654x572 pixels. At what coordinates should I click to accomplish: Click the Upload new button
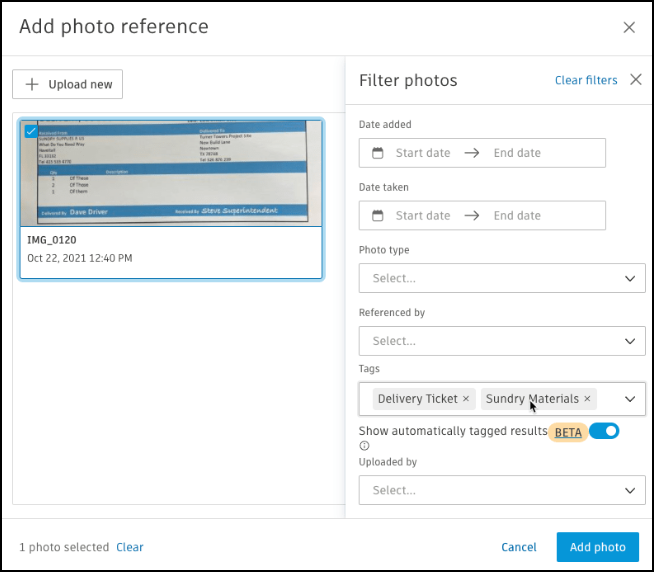(x=68, y=85)
